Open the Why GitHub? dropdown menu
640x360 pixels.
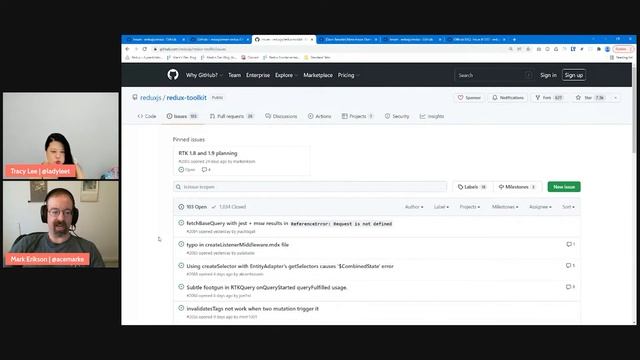[204, 75]
